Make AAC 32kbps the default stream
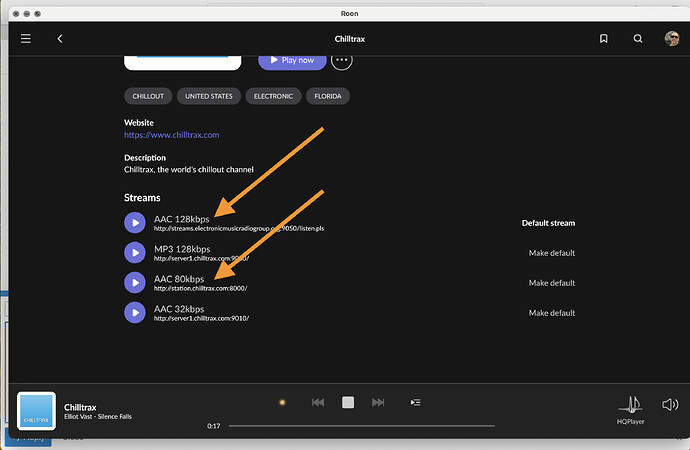Screen dimensions: 690x450 click(552, 313)
